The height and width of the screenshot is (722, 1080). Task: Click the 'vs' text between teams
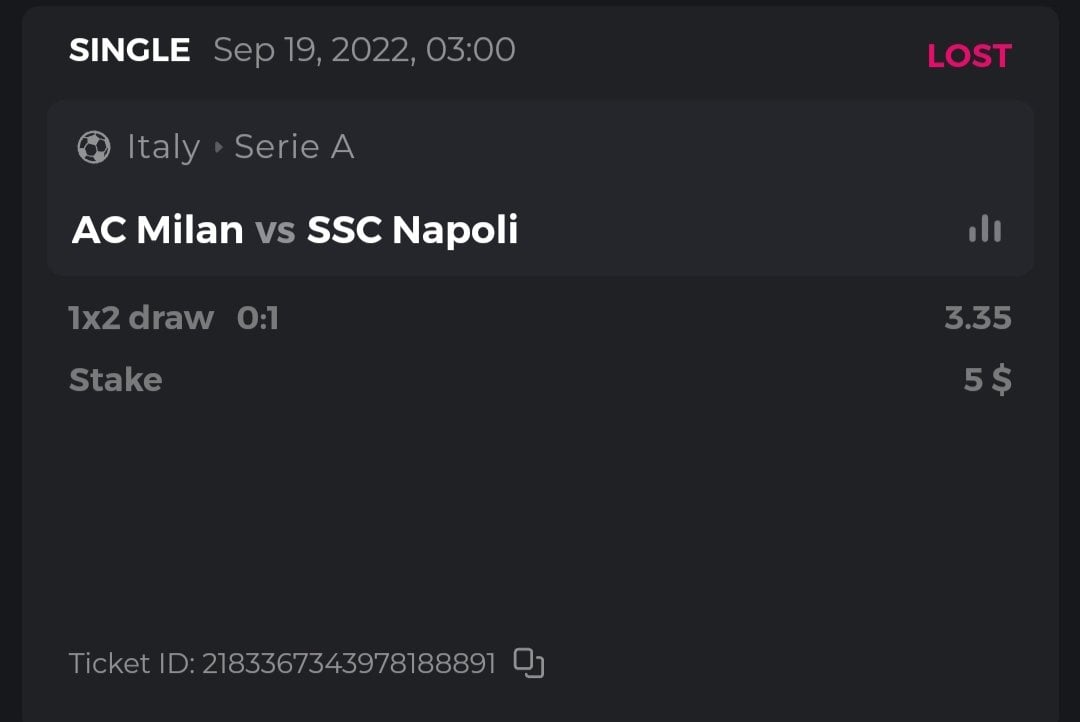(x=275, y=231)
